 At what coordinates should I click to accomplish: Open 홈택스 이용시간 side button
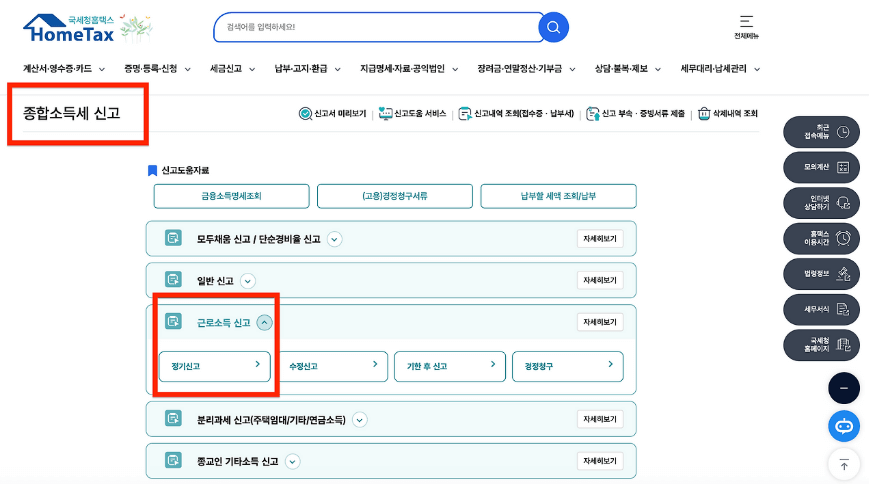click(821, 238)
